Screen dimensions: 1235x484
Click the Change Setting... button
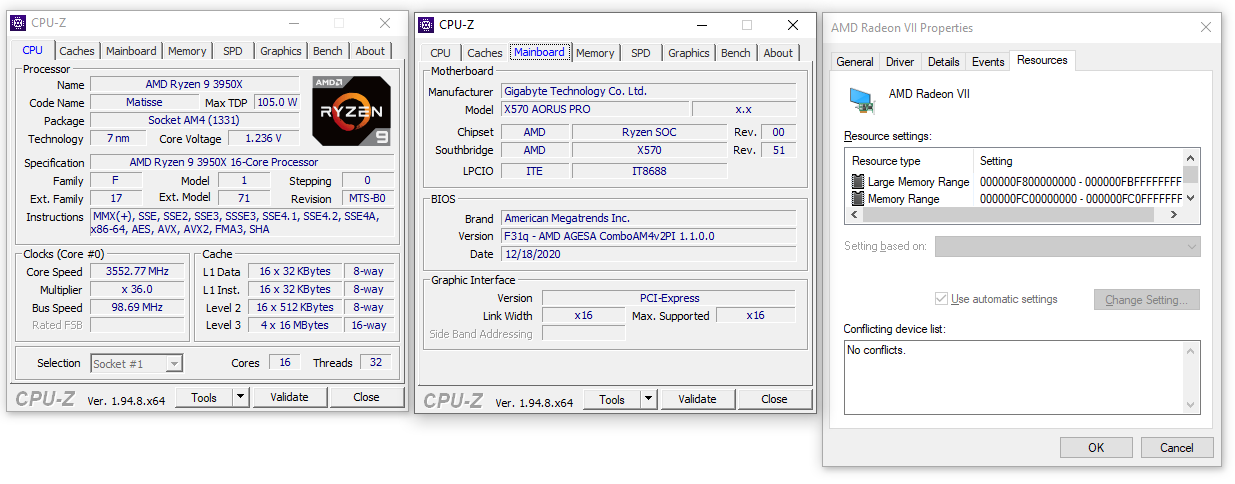click(x=1147, y=300)
